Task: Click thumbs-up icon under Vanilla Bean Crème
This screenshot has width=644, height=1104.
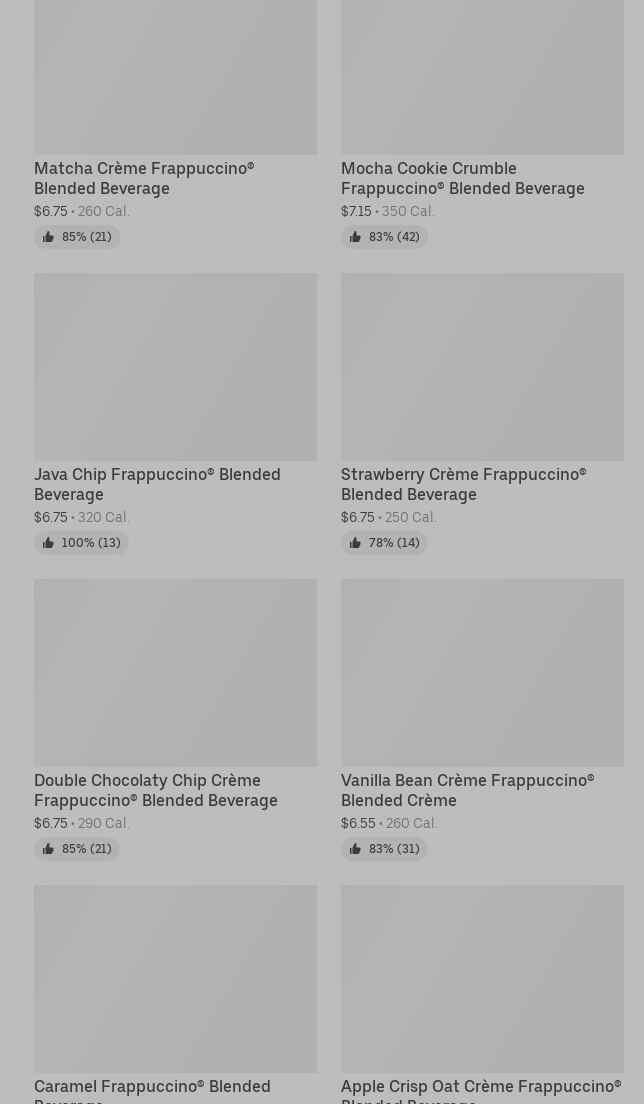Action: 355,849
